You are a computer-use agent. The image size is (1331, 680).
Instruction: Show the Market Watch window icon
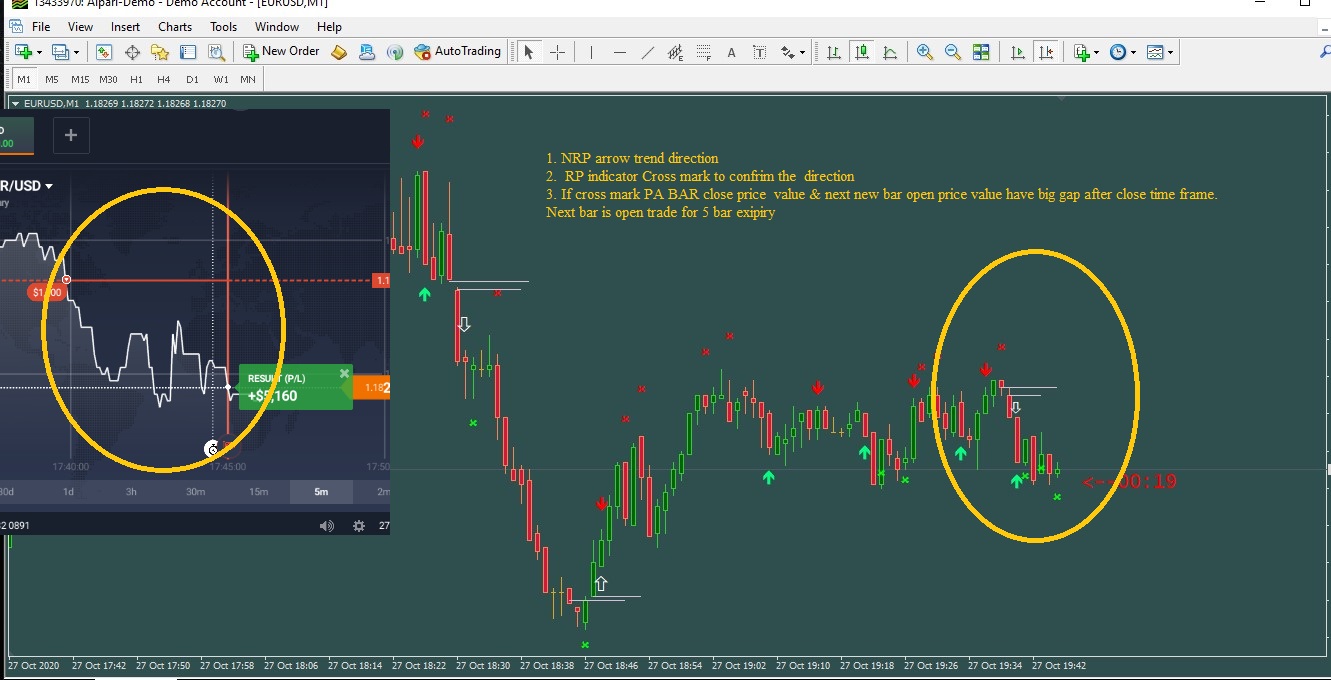(104, 52)
